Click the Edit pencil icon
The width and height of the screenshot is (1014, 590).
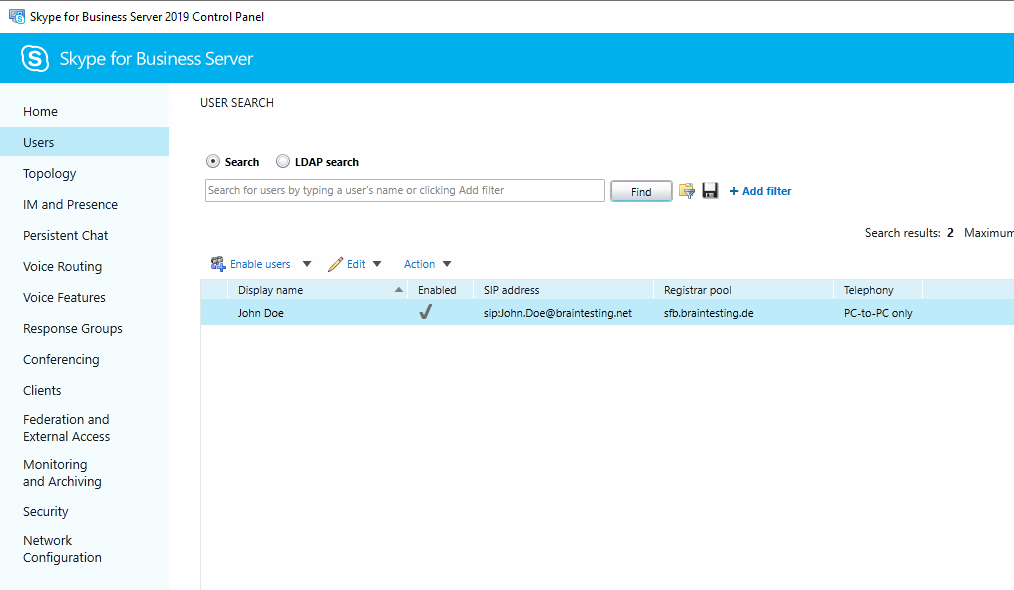[x=336, y=264]
